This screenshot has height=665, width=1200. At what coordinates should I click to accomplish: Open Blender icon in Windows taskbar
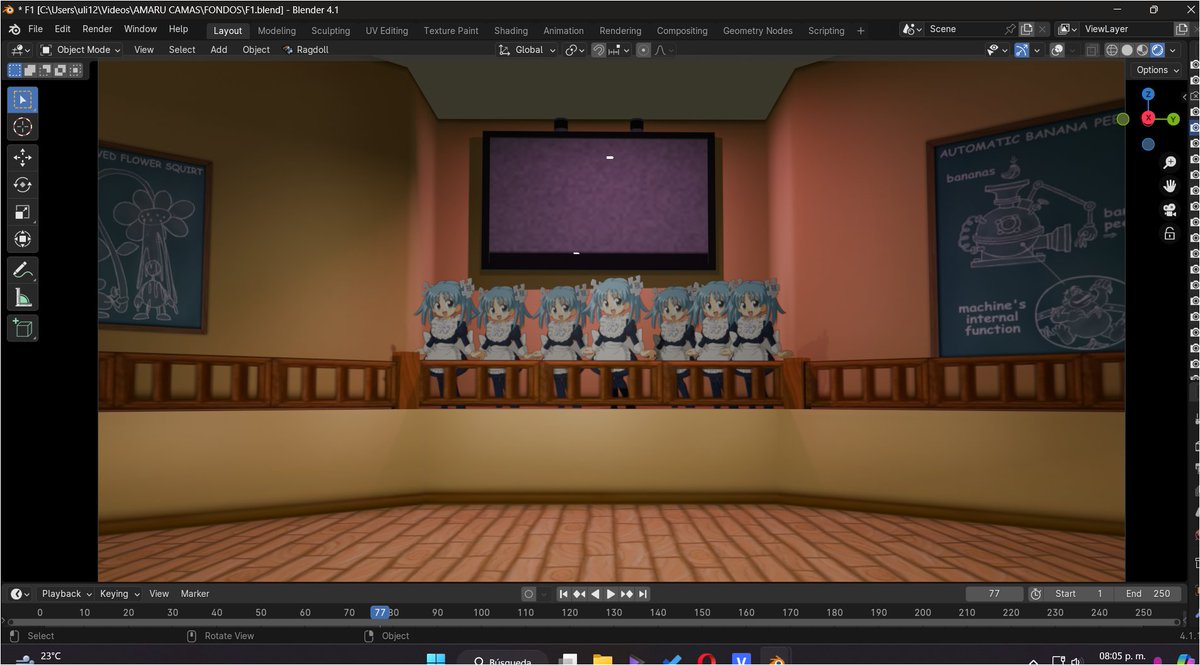click(775, 659)
